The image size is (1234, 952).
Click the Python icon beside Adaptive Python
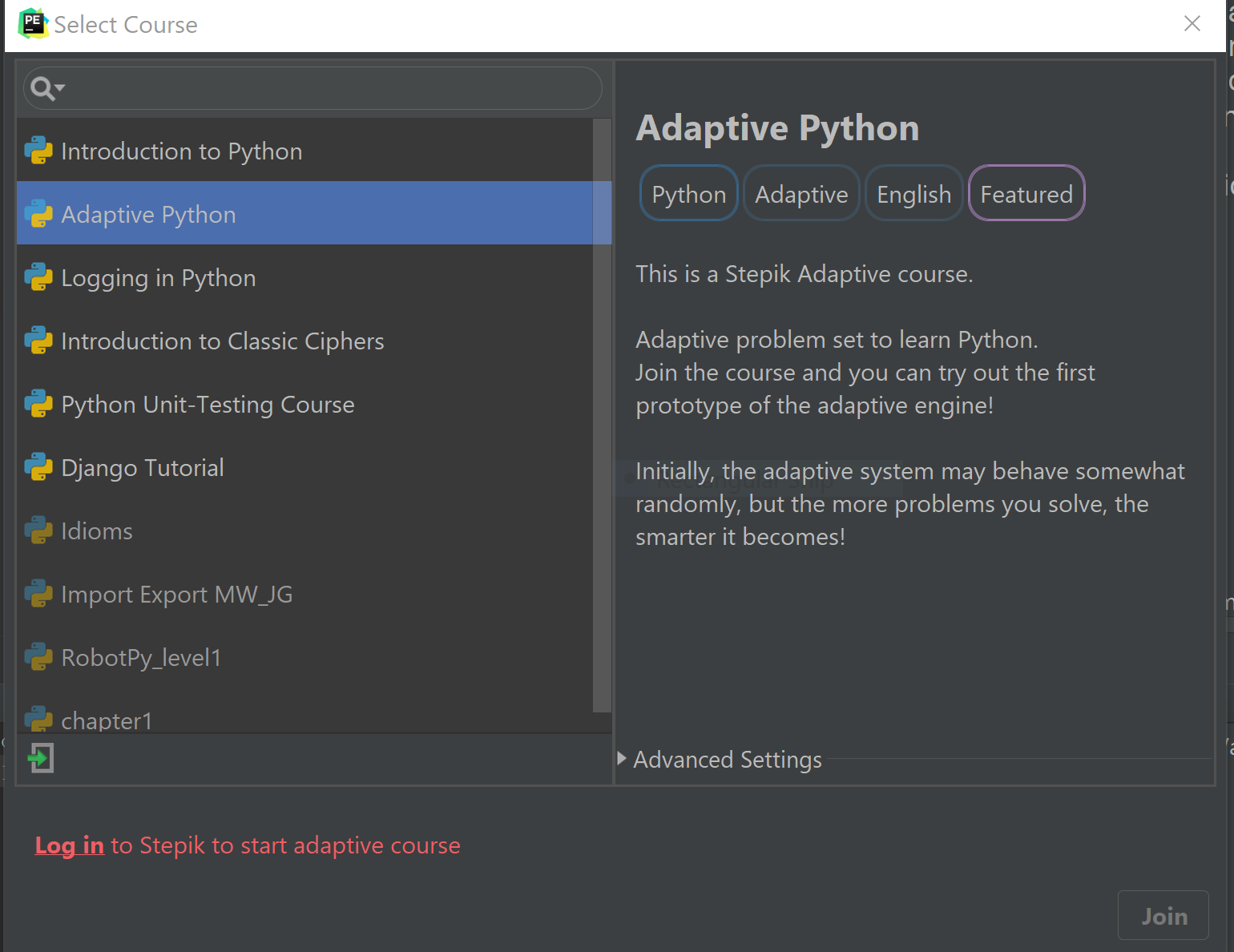[x=38, y=214]
